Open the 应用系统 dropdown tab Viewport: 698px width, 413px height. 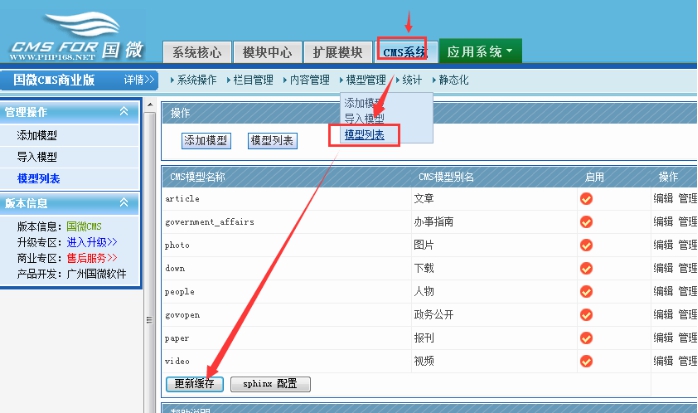tap(480, 51)
